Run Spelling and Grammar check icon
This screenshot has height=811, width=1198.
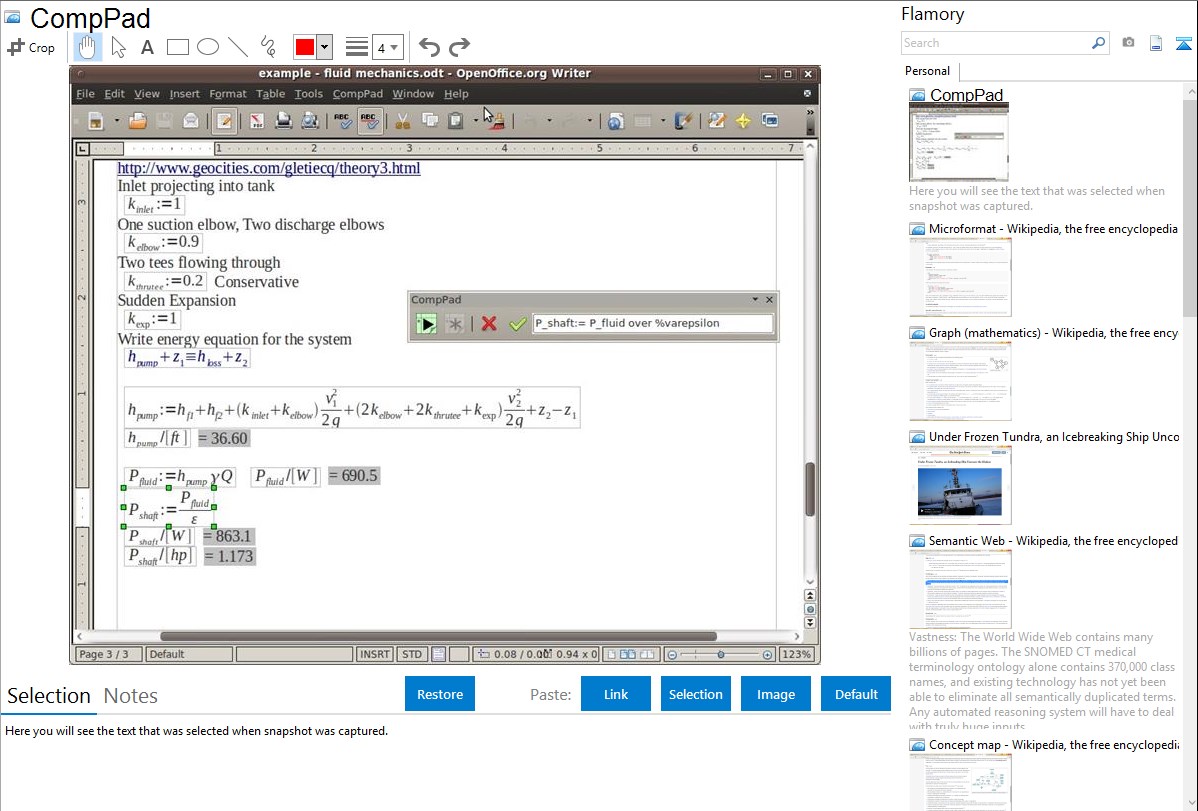(342, 121)
